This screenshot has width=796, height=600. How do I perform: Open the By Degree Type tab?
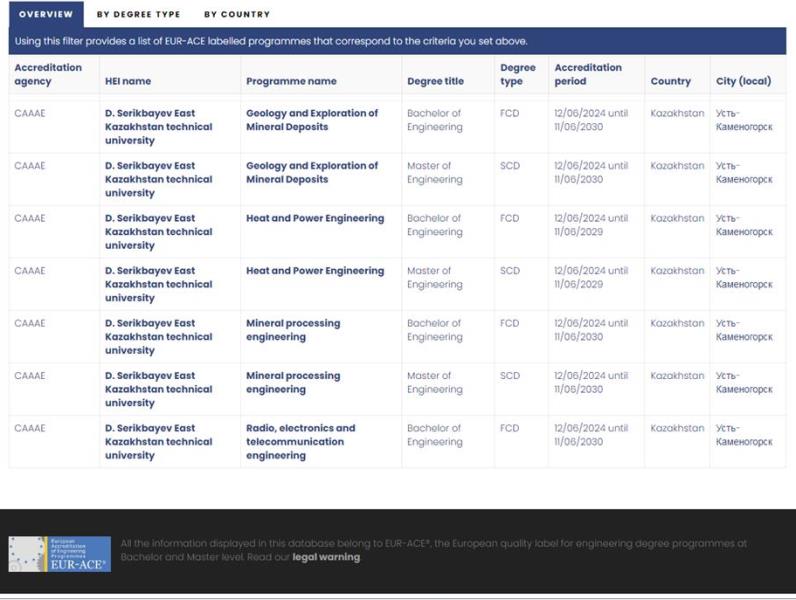(x=139, y=14)
